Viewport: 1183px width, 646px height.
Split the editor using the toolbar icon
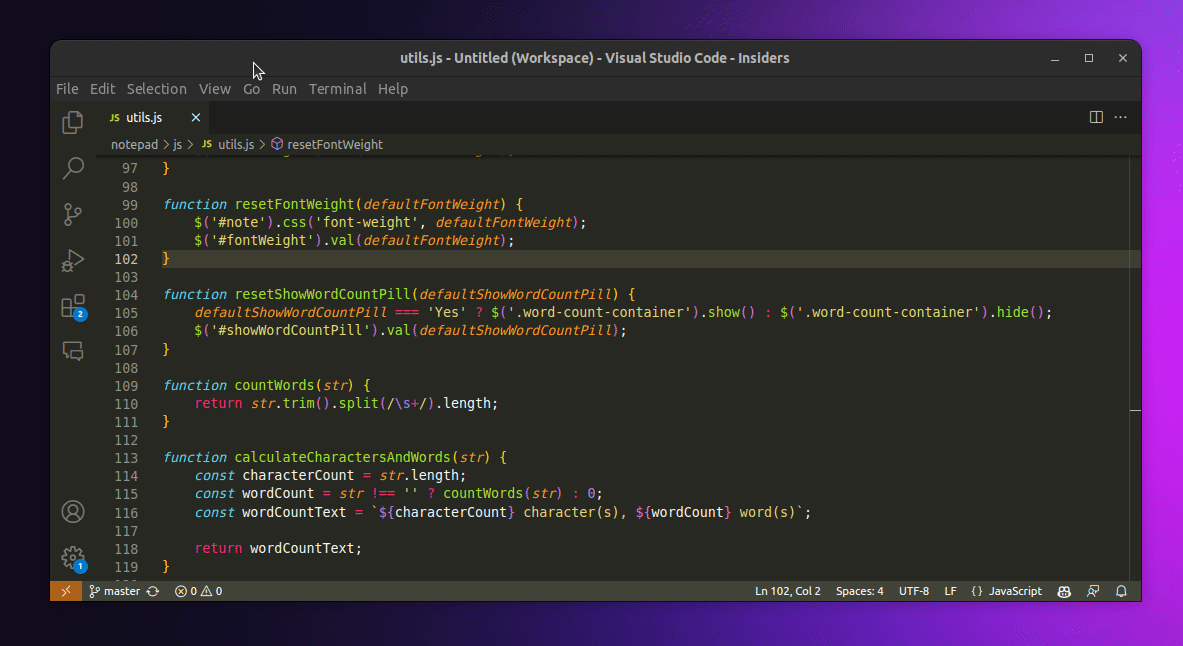click(1096, 117)
